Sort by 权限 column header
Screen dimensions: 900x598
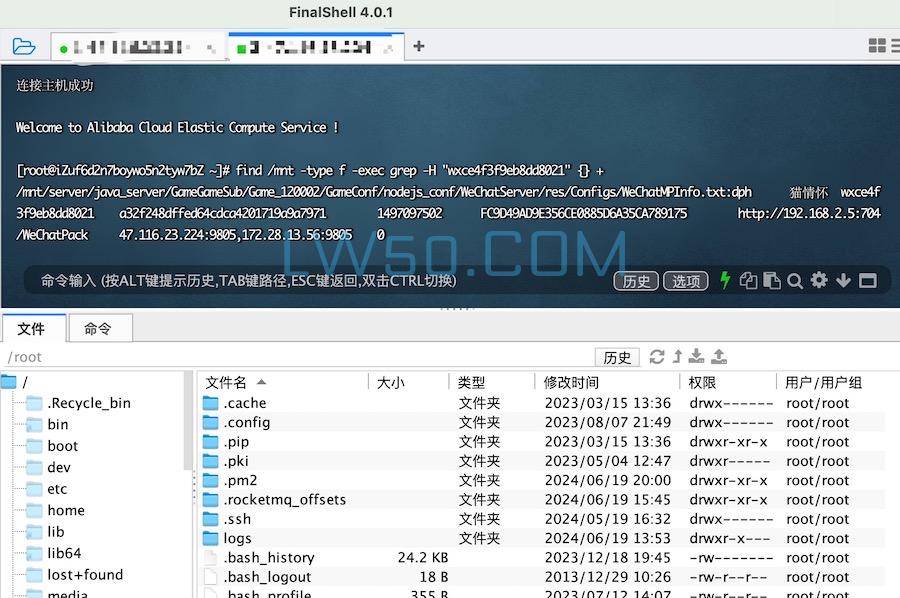(728, 383)
